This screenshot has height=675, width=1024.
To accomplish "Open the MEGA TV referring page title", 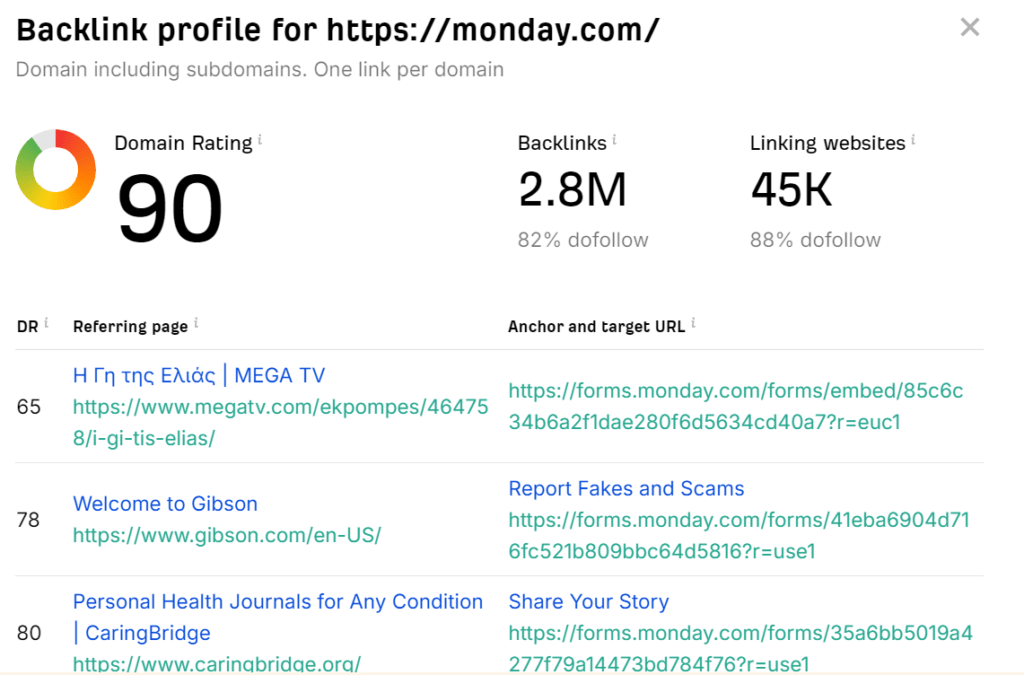I will click(x=199, y=376).
